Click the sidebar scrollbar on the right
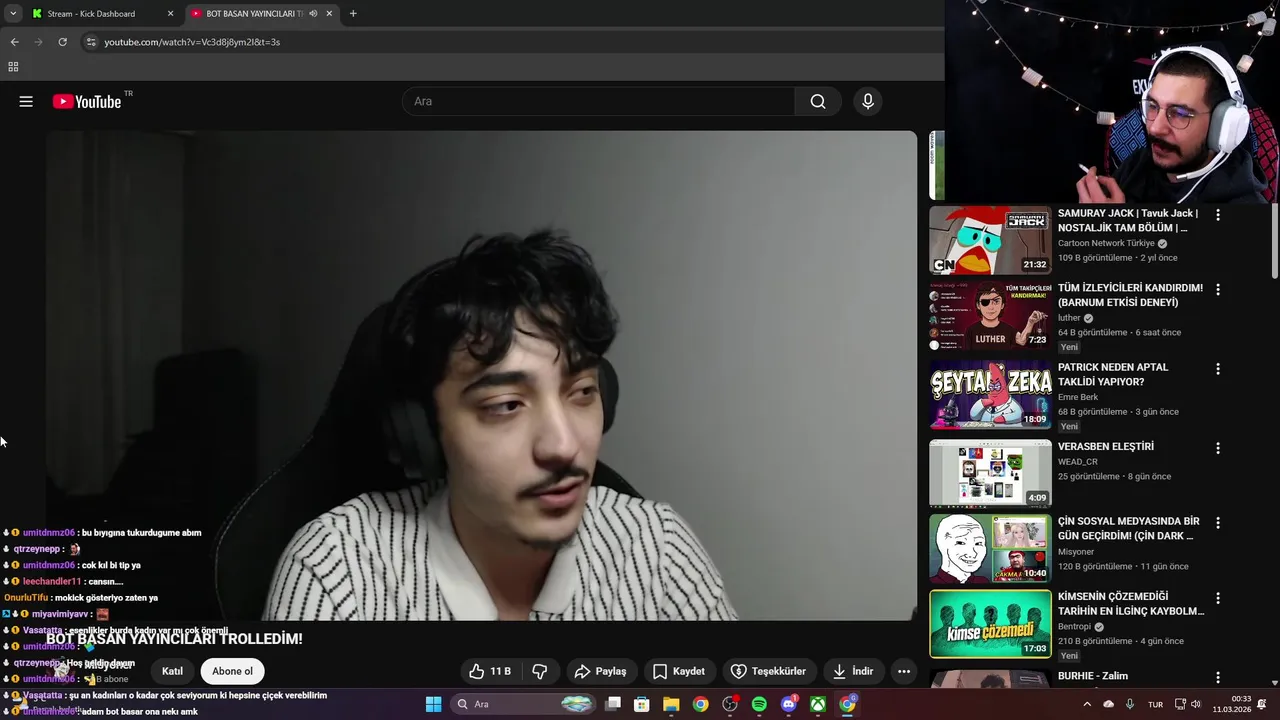This screenshot has height=720, width=1280. (1275, 242)
